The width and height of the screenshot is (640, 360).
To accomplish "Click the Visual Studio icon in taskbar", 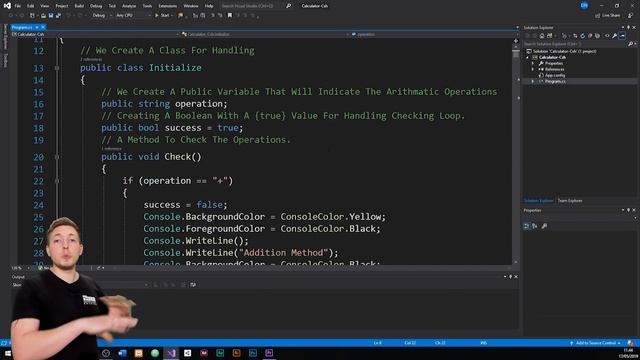I will [x=171, y=353].
